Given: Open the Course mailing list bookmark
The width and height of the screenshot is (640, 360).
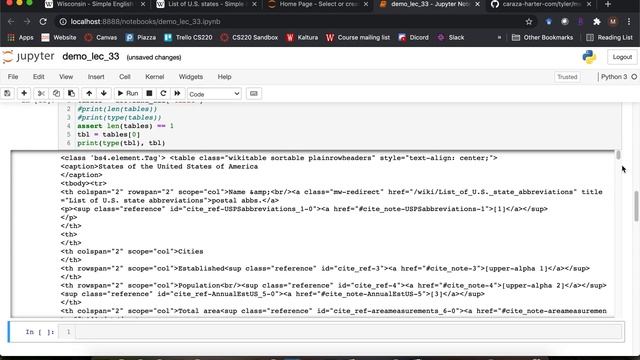Looking at the screenshot, I should coord(358,38).
